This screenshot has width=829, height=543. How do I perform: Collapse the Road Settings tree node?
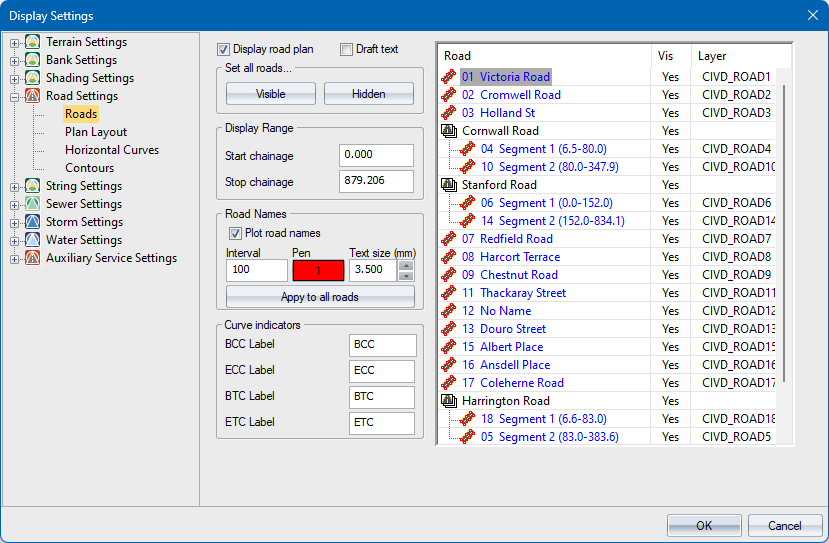pyautogui.click(x=14, y=96)
